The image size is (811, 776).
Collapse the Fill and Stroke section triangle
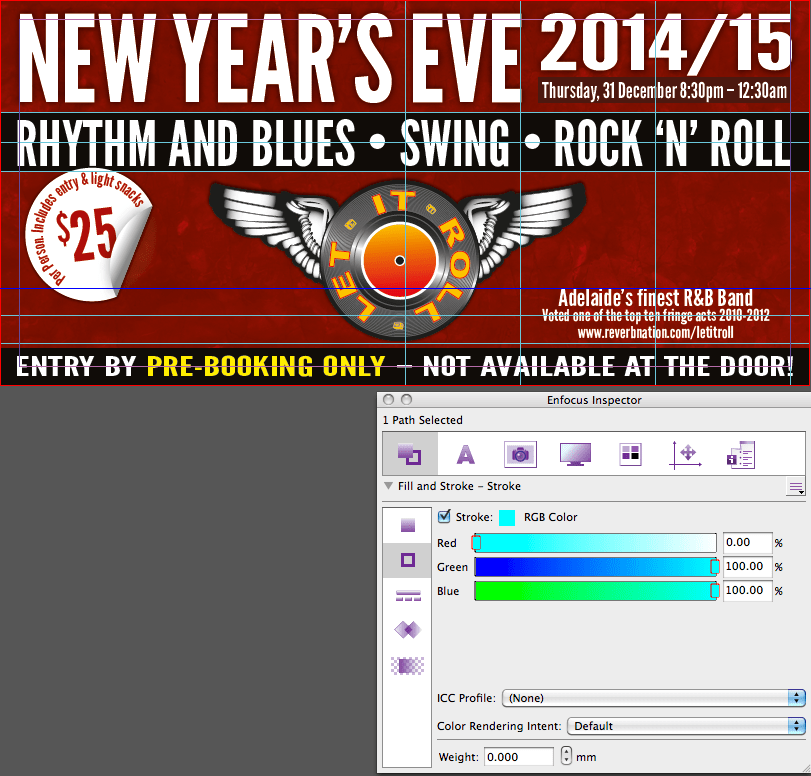coord(388,486)
